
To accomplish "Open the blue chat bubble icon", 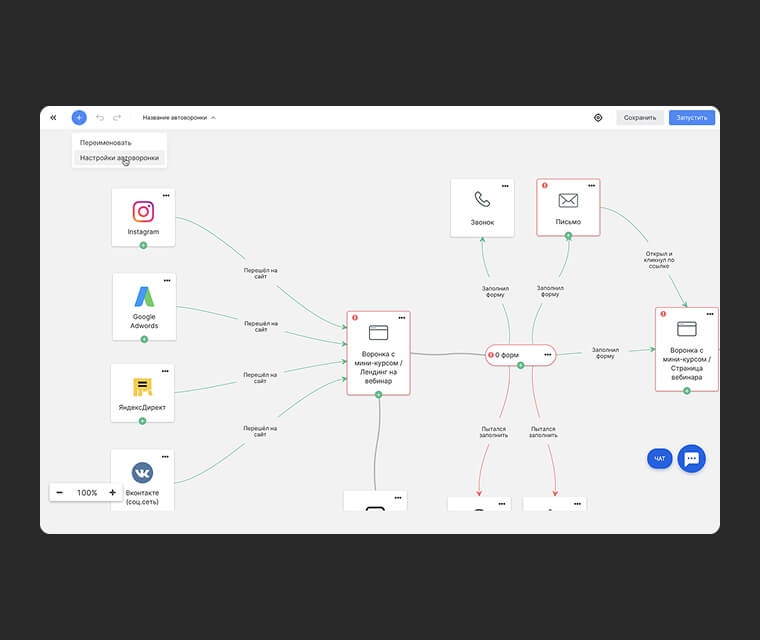I will [x=691, y=458].
